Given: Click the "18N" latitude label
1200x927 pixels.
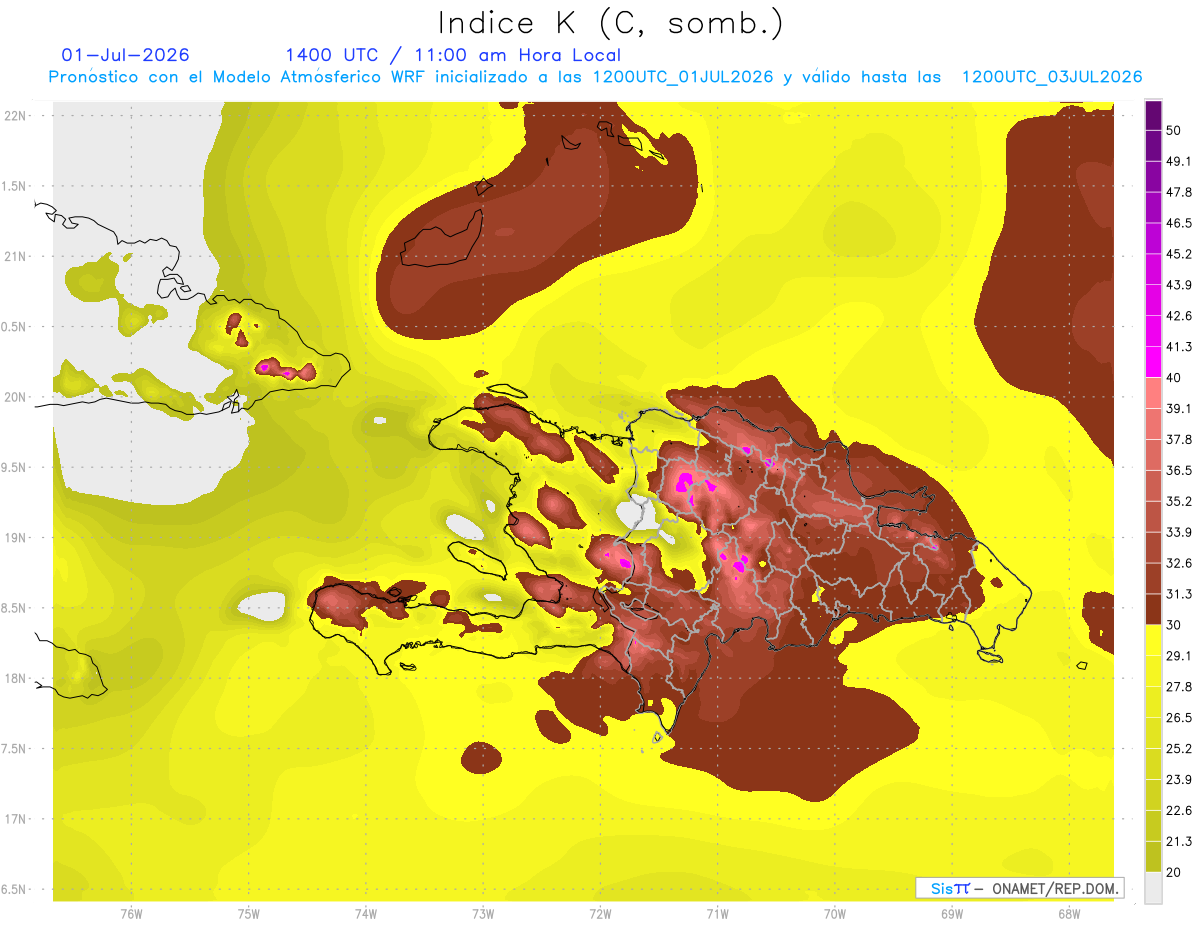Looking at the screenshot, I should 15,678.
